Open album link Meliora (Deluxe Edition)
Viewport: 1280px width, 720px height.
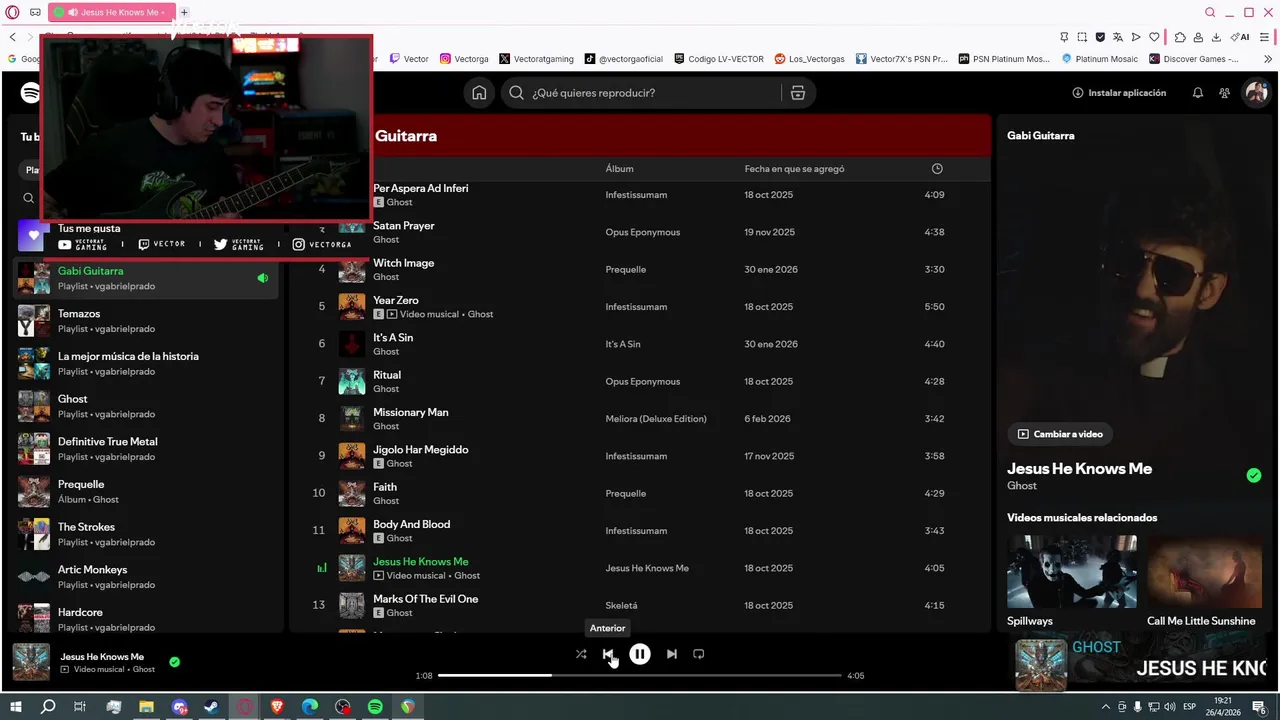point(656,419)
